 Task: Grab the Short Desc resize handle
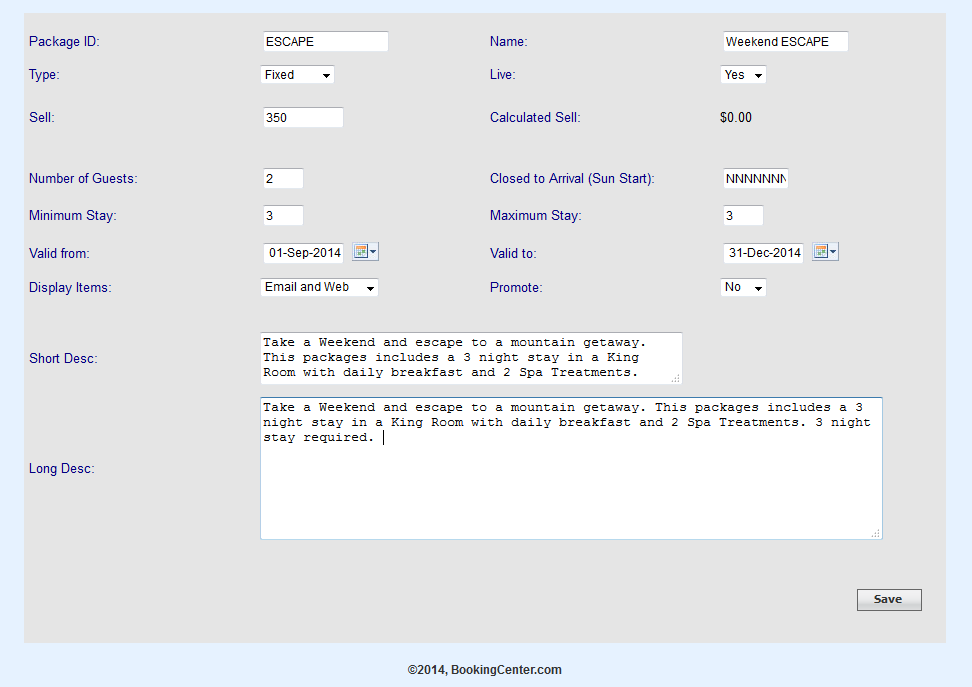(x=676, y=378)
